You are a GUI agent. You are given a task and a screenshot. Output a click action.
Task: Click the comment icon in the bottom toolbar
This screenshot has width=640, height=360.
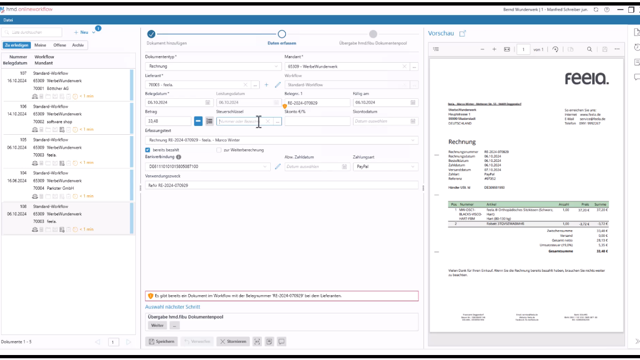point(282,342)
